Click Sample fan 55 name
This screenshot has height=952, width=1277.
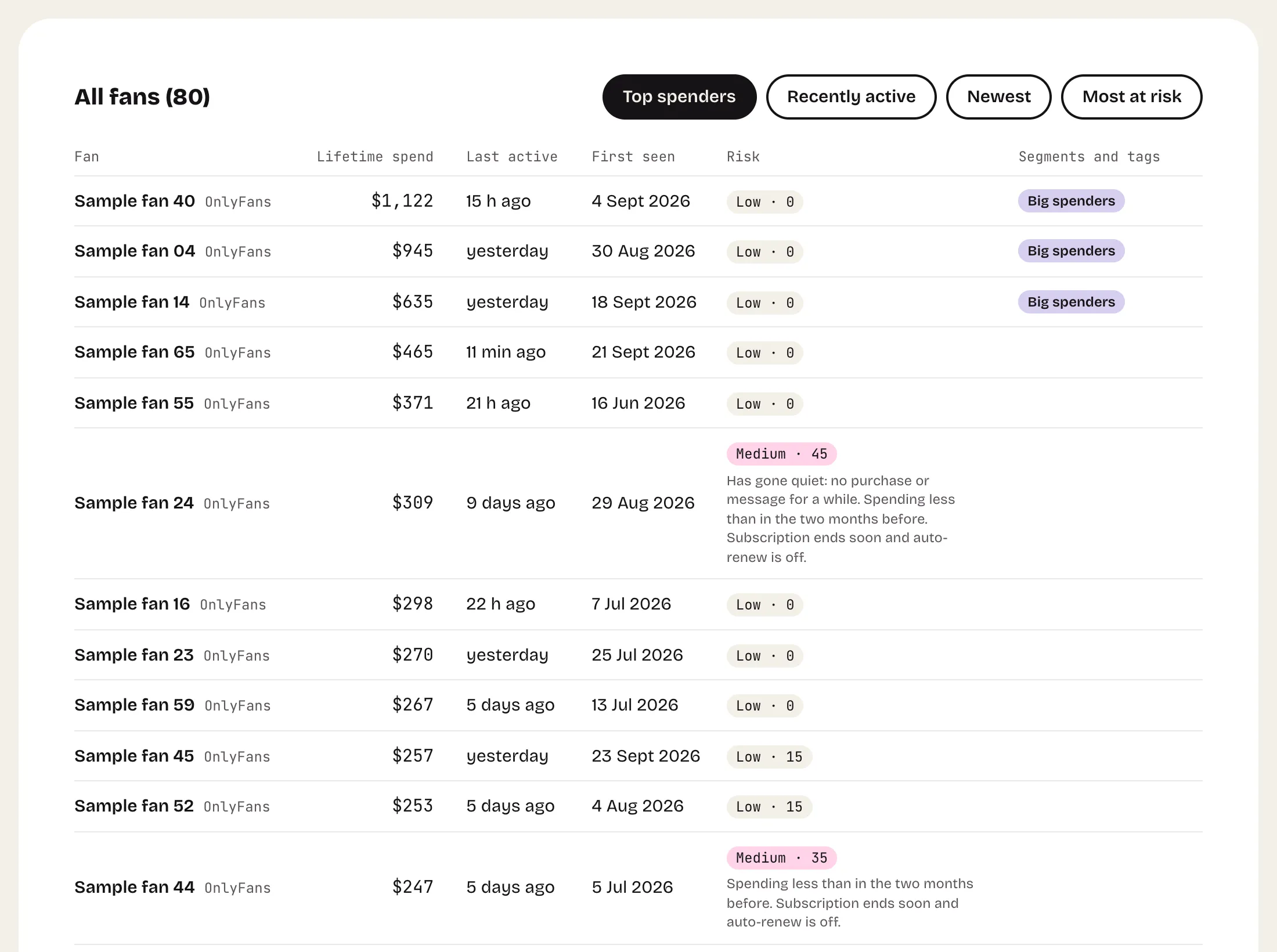point(134,403)
